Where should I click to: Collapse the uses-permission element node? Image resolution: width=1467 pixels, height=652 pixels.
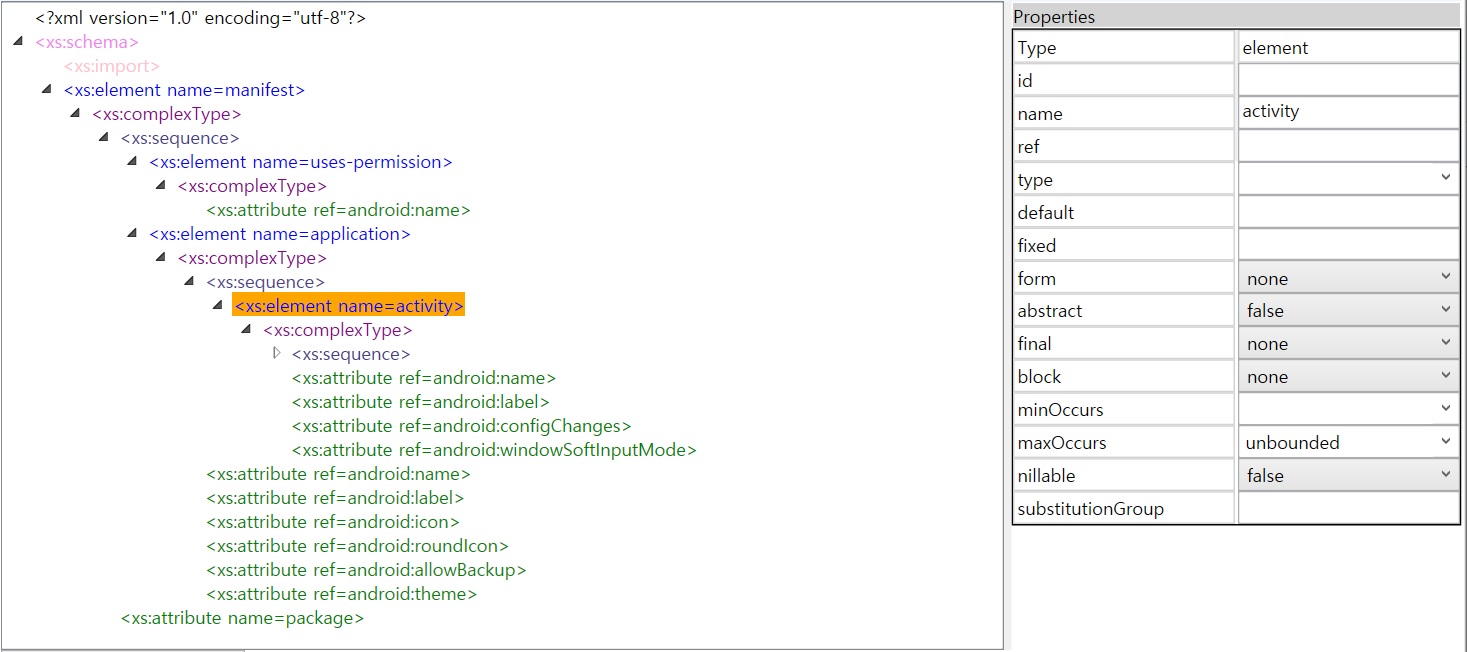tap(132, 162)
